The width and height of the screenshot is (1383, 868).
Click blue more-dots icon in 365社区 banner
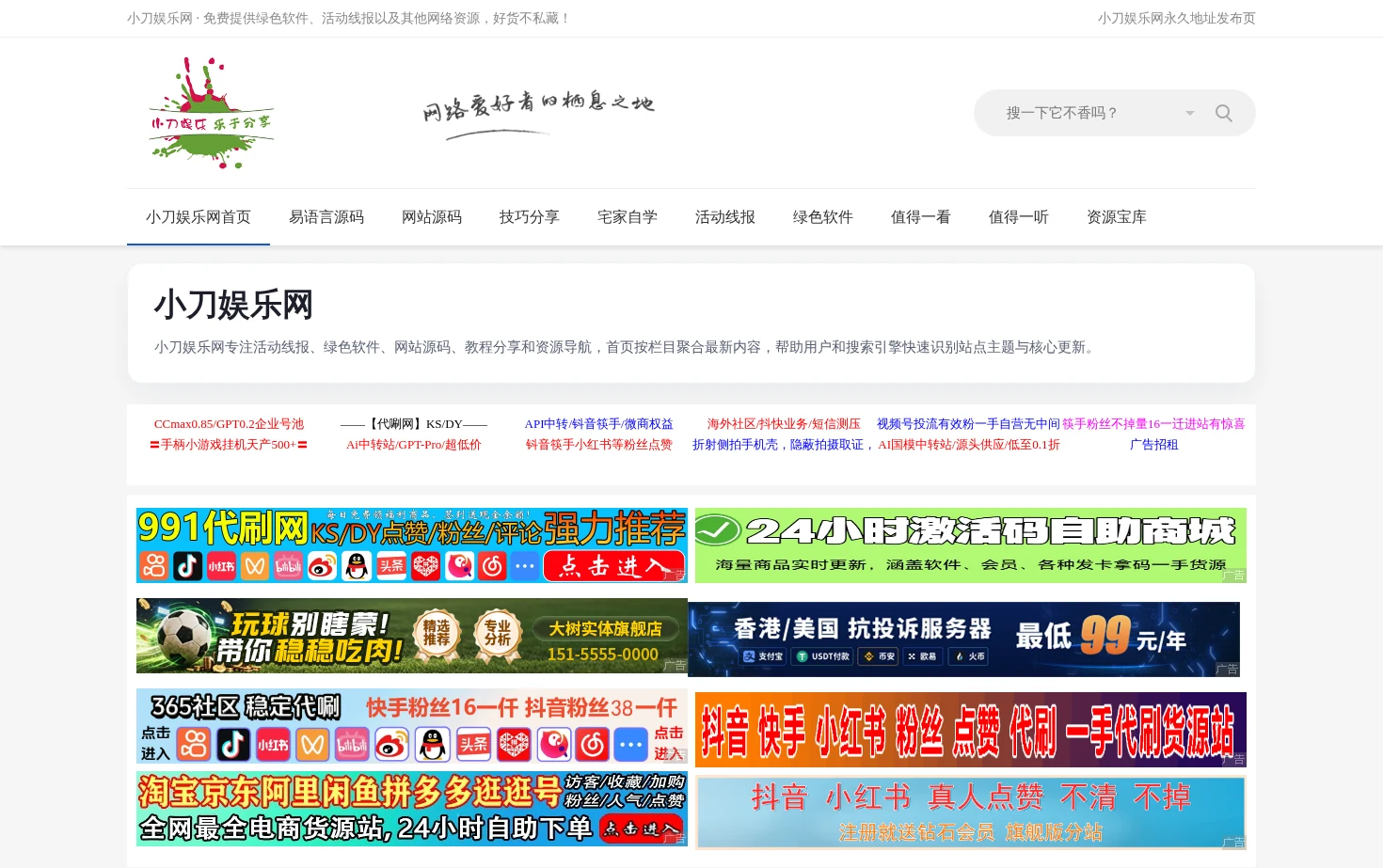coord(631,744)
